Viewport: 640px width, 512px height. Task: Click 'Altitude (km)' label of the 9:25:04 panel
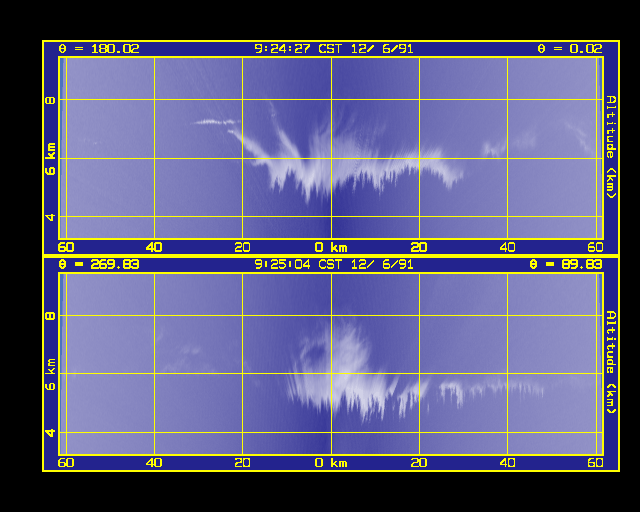click(x=611, y=362)
